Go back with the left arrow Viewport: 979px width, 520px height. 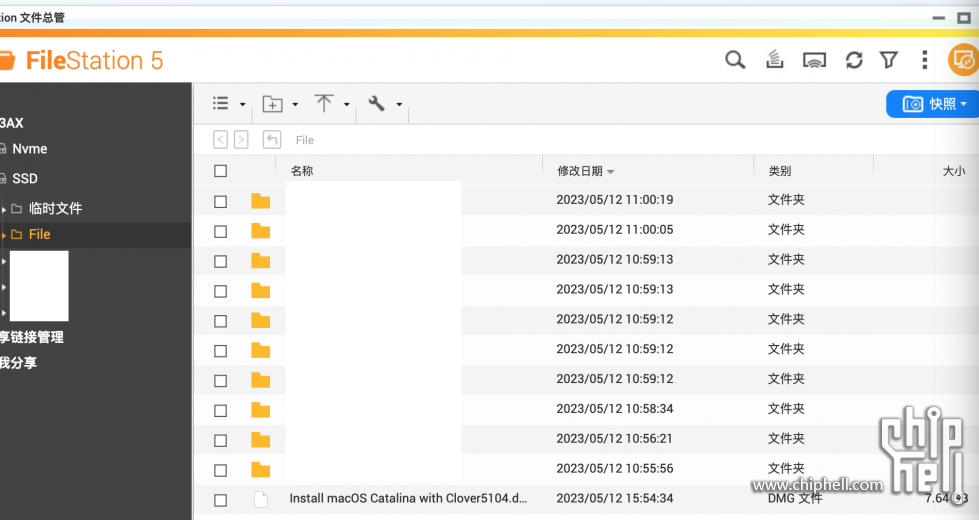(x=220, y=139)
